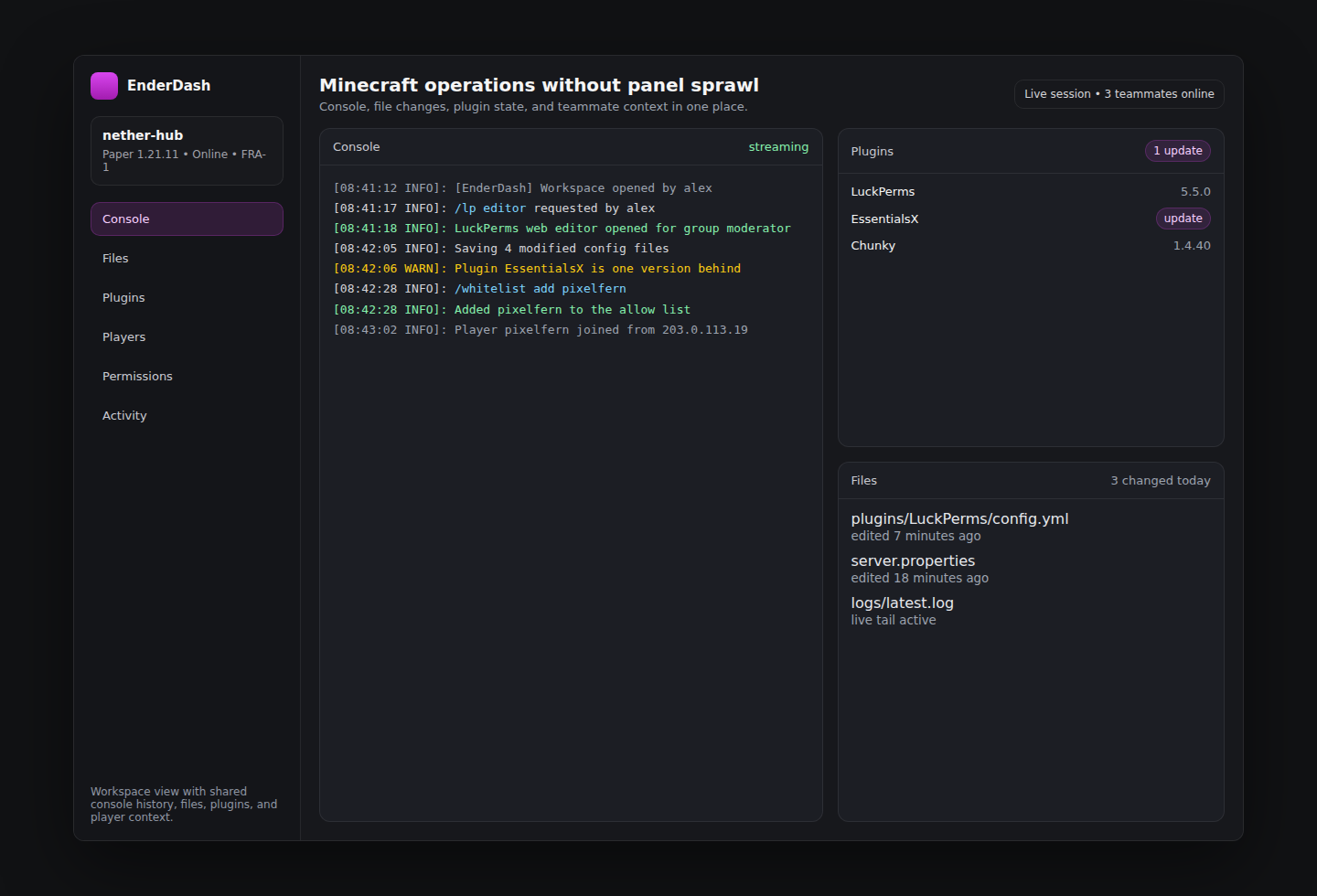
Task: Open Permissions in the sidebar
Action: click(187, 377)
